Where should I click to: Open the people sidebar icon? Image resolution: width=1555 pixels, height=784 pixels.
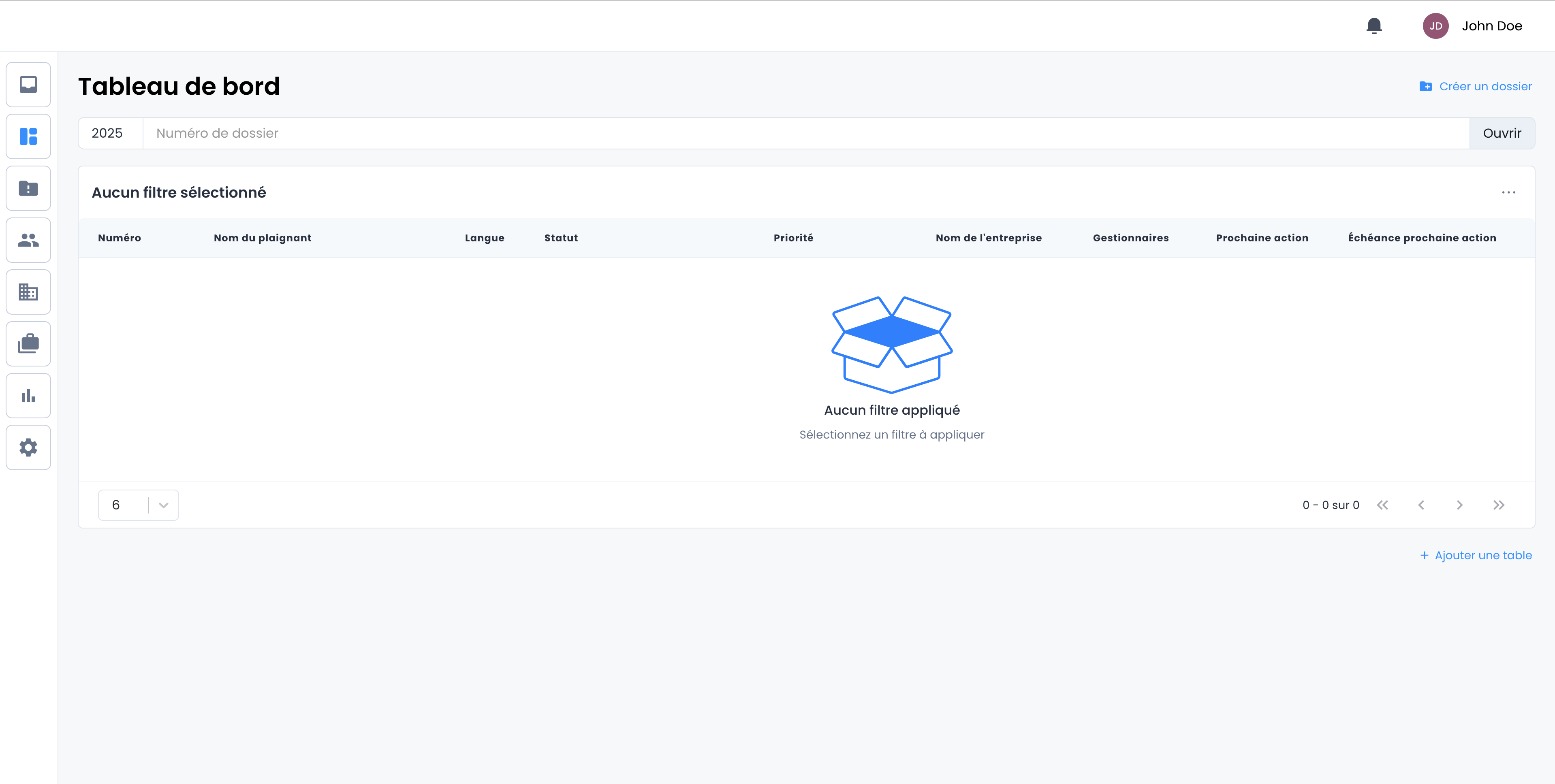point(28,240)
